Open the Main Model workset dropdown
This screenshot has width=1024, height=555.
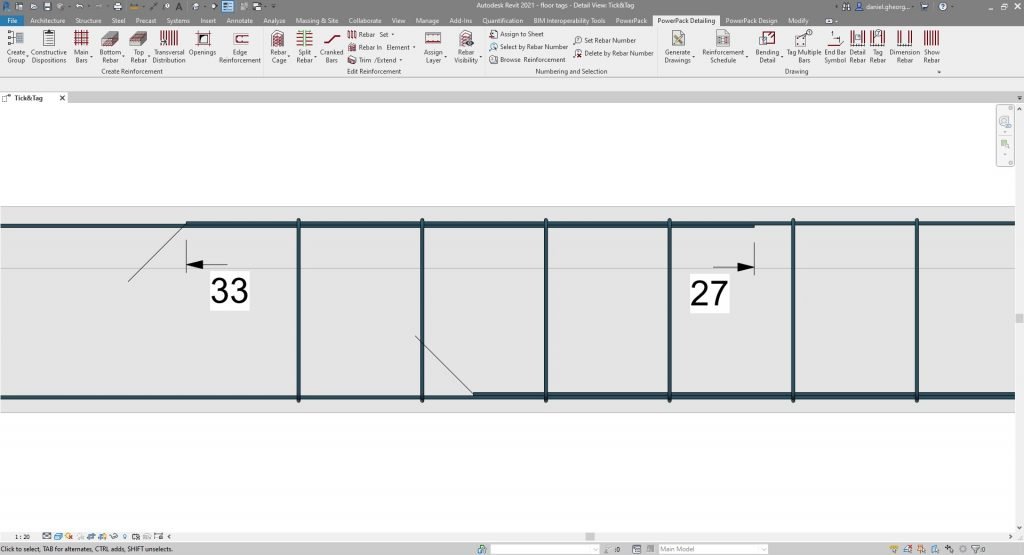pos(712,549)
